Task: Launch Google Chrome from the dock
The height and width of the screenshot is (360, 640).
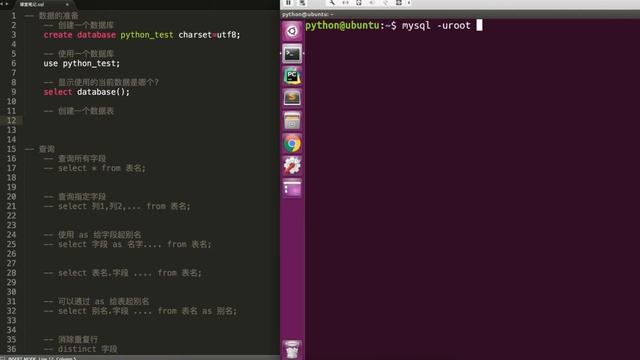Action: pyautogui.click(x=292, y=144)
